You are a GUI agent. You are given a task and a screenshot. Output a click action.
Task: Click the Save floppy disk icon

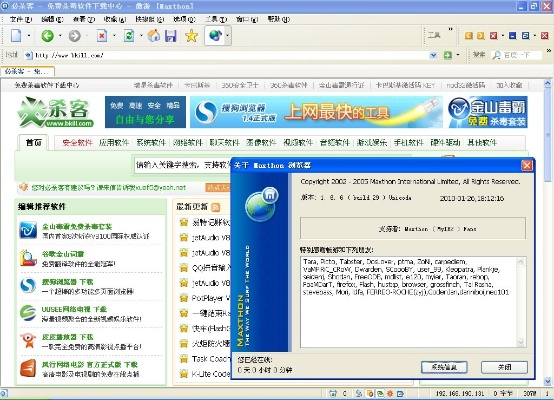171,36
